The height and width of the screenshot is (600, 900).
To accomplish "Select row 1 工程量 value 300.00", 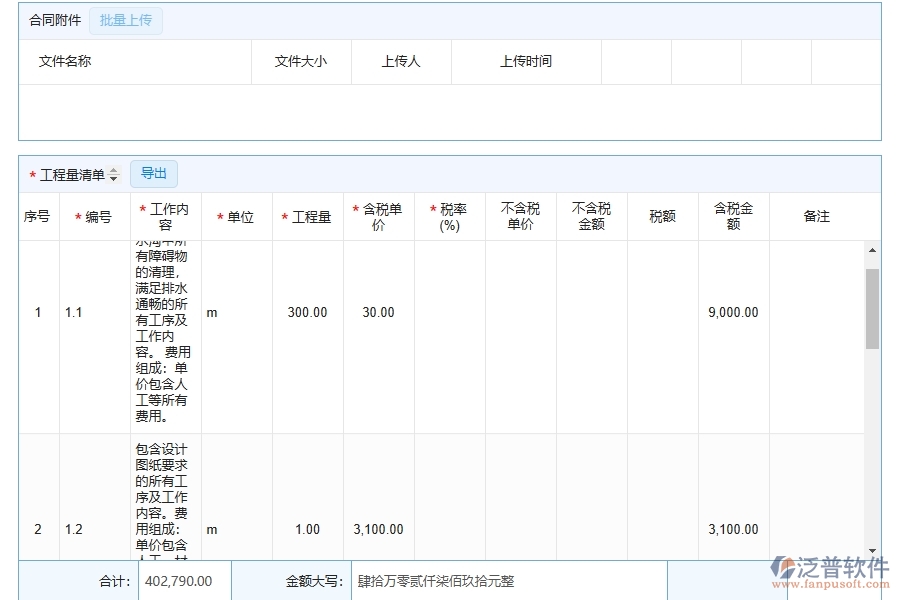I will (x=306, y=312).
